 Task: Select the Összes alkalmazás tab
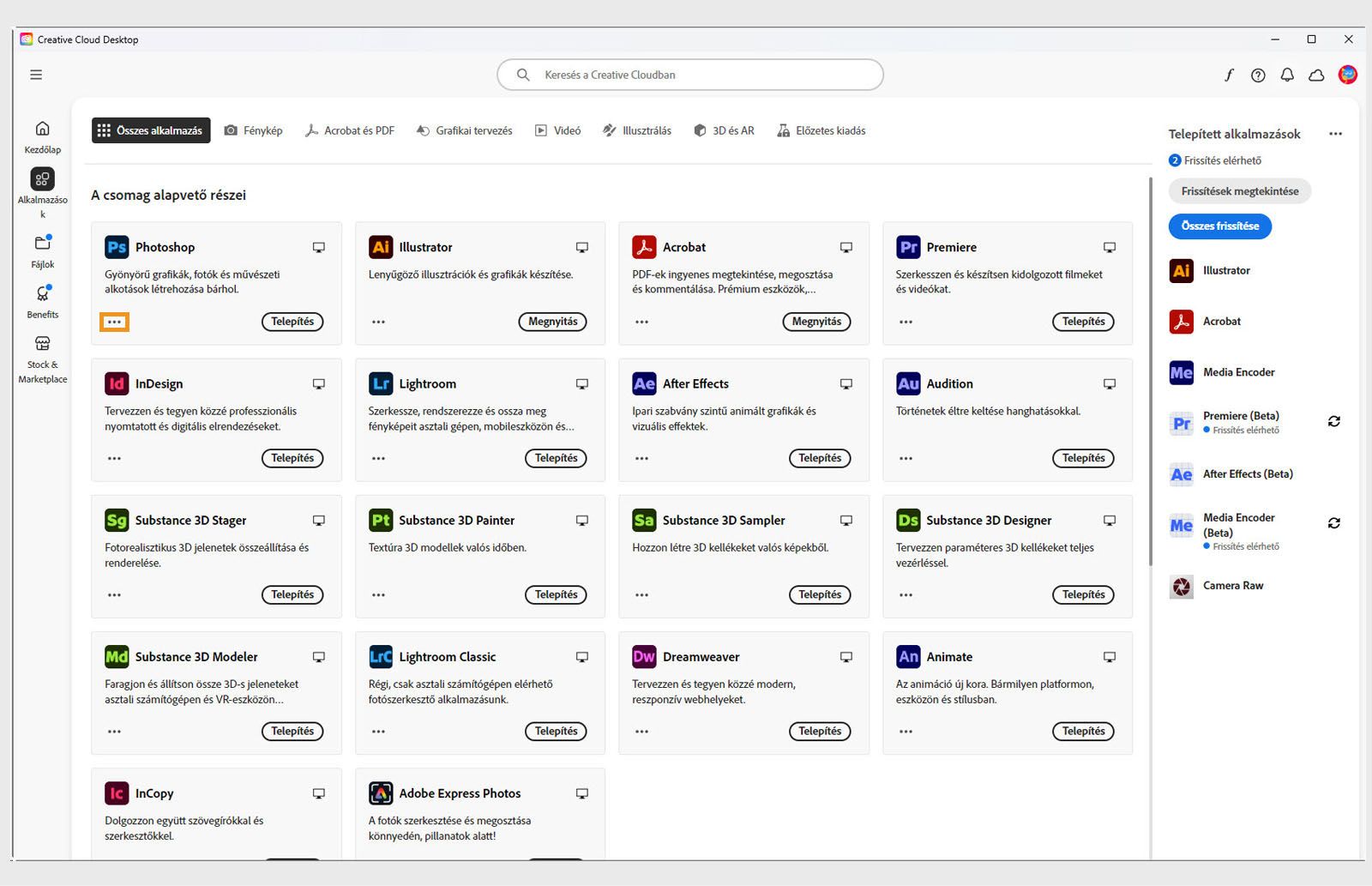151,130
